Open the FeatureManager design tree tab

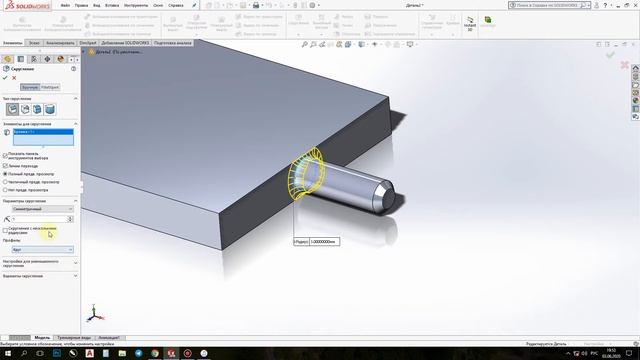7,59
